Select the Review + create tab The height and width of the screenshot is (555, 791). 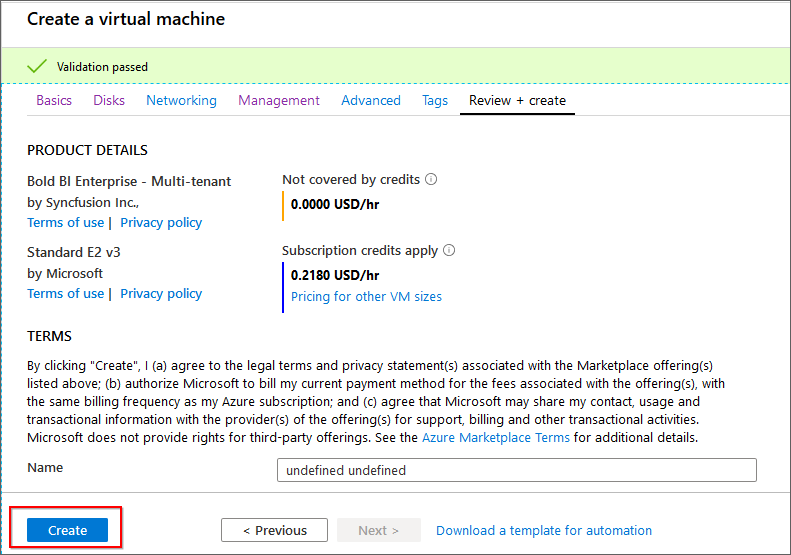click(x=517, y=100)
